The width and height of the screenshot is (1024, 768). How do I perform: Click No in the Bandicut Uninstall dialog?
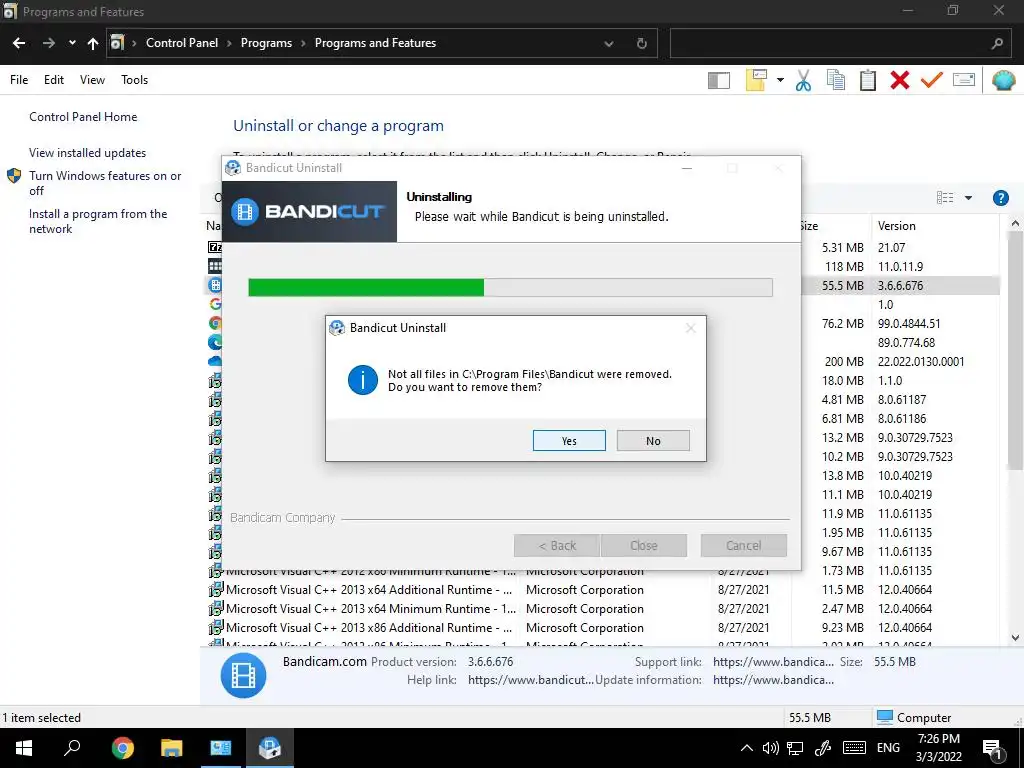click(653, 441)
